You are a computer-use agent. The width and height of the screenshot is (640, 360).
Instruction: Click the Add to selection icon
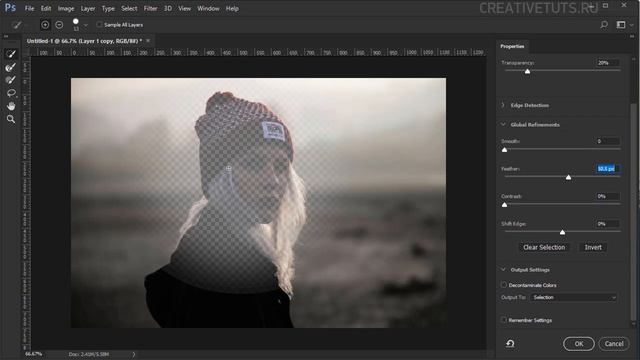[45, 25]
